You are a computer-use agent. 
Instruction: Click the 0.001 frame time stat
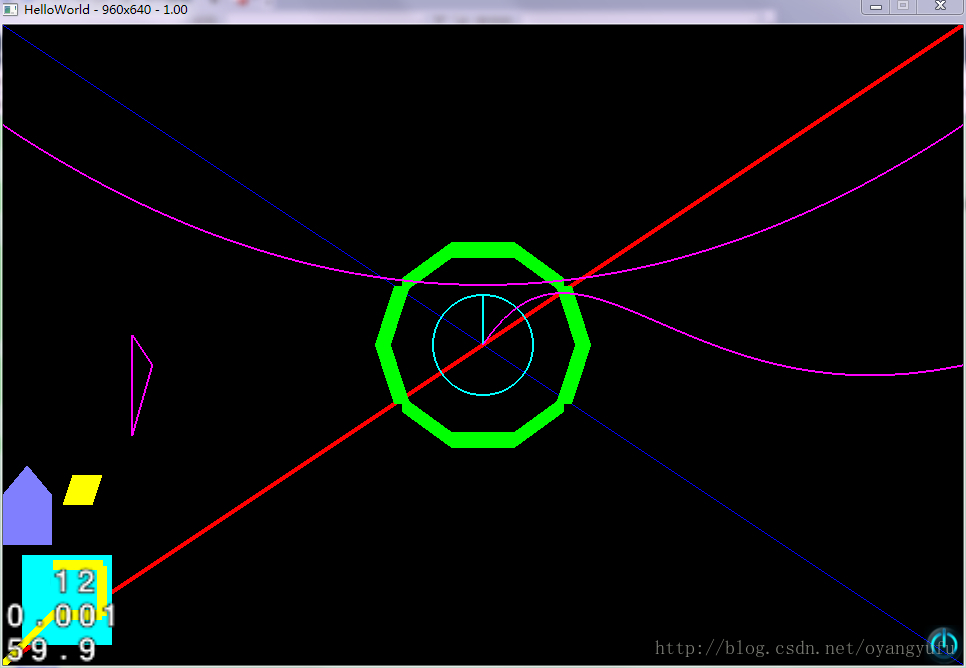pyautogui.click(x=61, y=616)
